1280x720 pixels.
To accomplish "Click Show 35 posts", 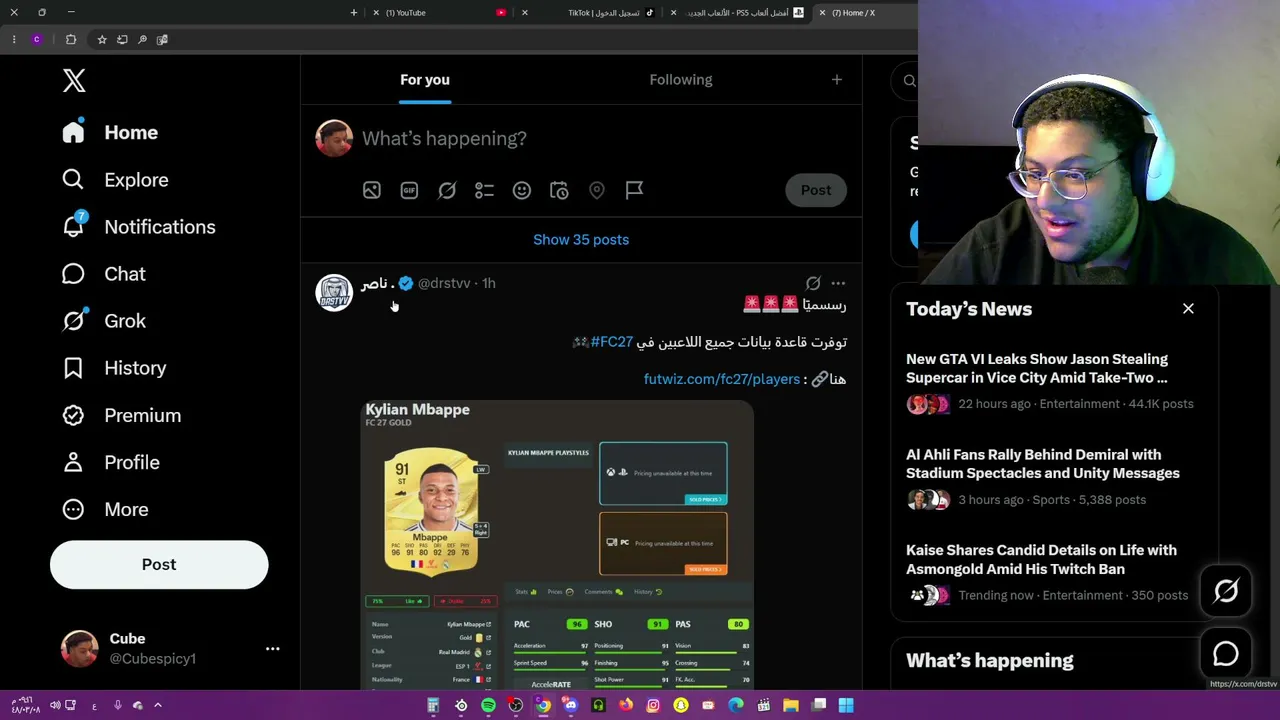I will (581, 240).
